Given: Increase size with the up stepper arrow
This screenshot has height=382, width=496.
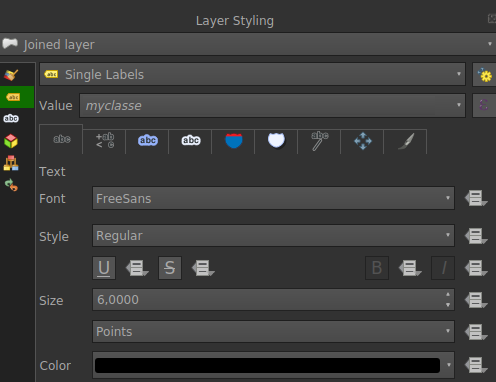Looking at the screenshot, I should tap(448, 294).
